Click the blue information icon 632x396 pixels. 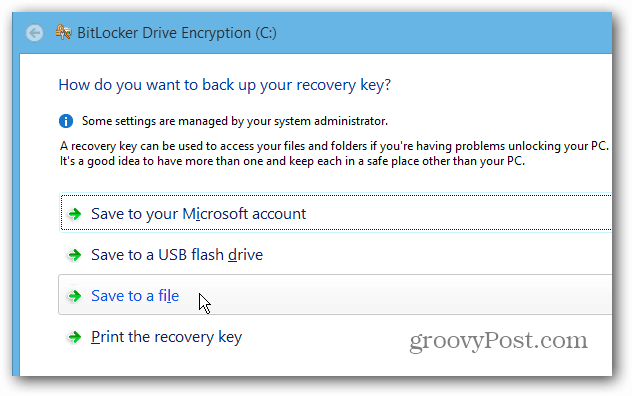tap(66, 121)
